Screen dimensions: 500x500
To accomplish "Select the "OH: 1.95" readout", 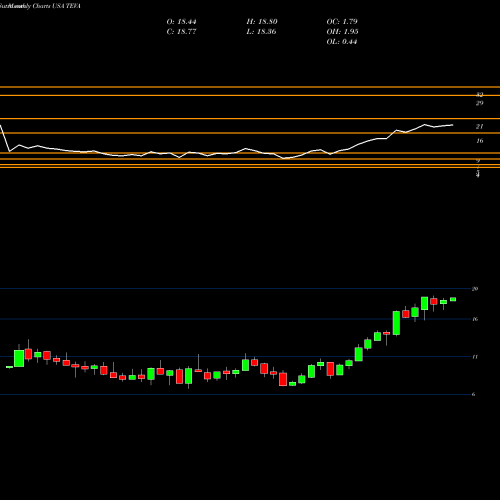I will tap(342, 32).
